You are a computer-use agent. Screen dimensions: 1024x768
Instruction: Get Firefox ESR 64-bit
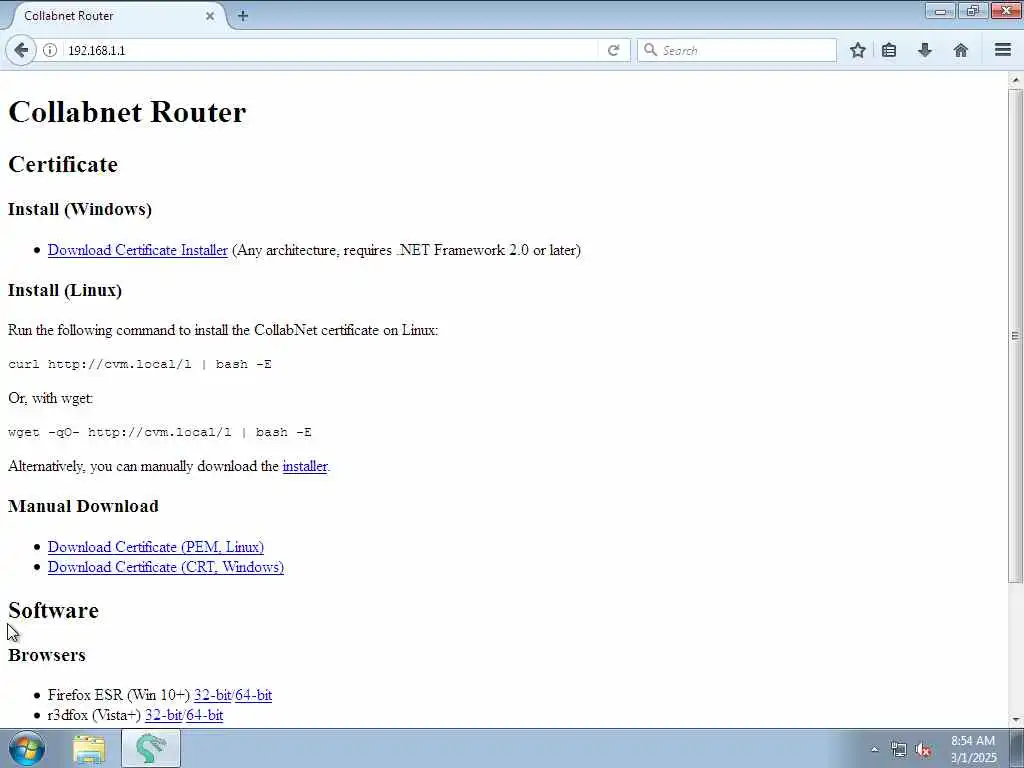tap(253, 695)
